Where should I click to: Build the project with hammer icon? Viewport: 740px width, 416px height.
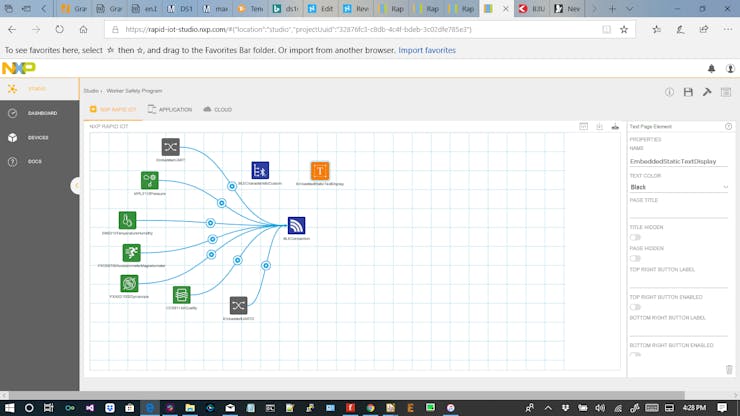click(x=707, y=92)
